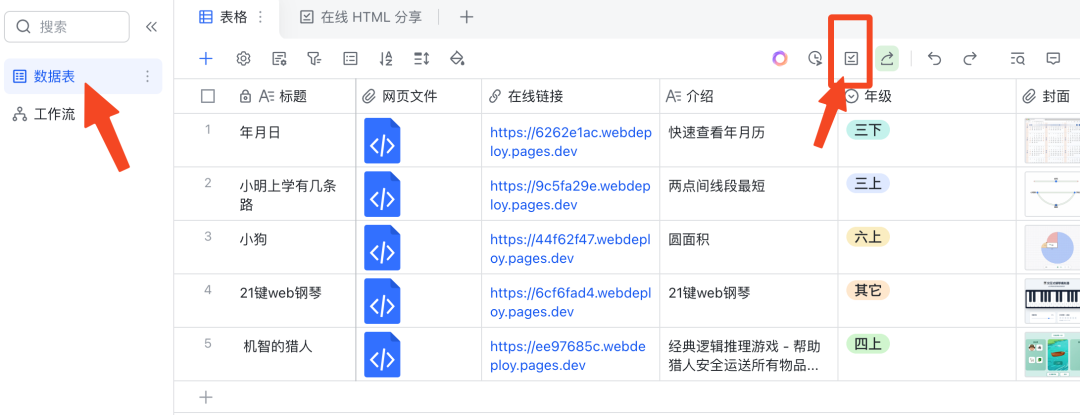Open view settings gear icon
The image size is (1080, 415).
pyautogui.click(x=243, y=58)
